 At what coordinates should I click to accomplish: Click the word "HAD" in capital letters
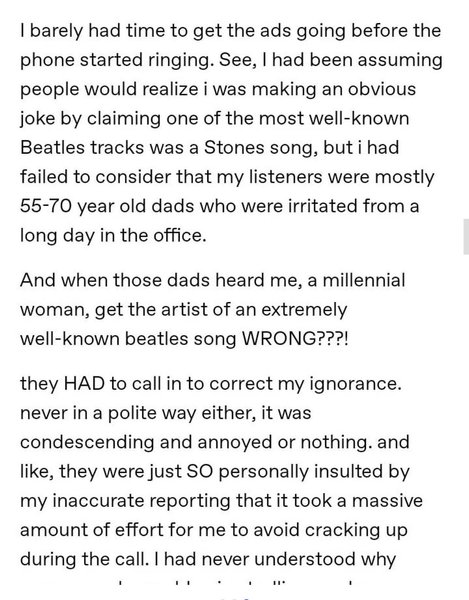[x=84, y=383]
